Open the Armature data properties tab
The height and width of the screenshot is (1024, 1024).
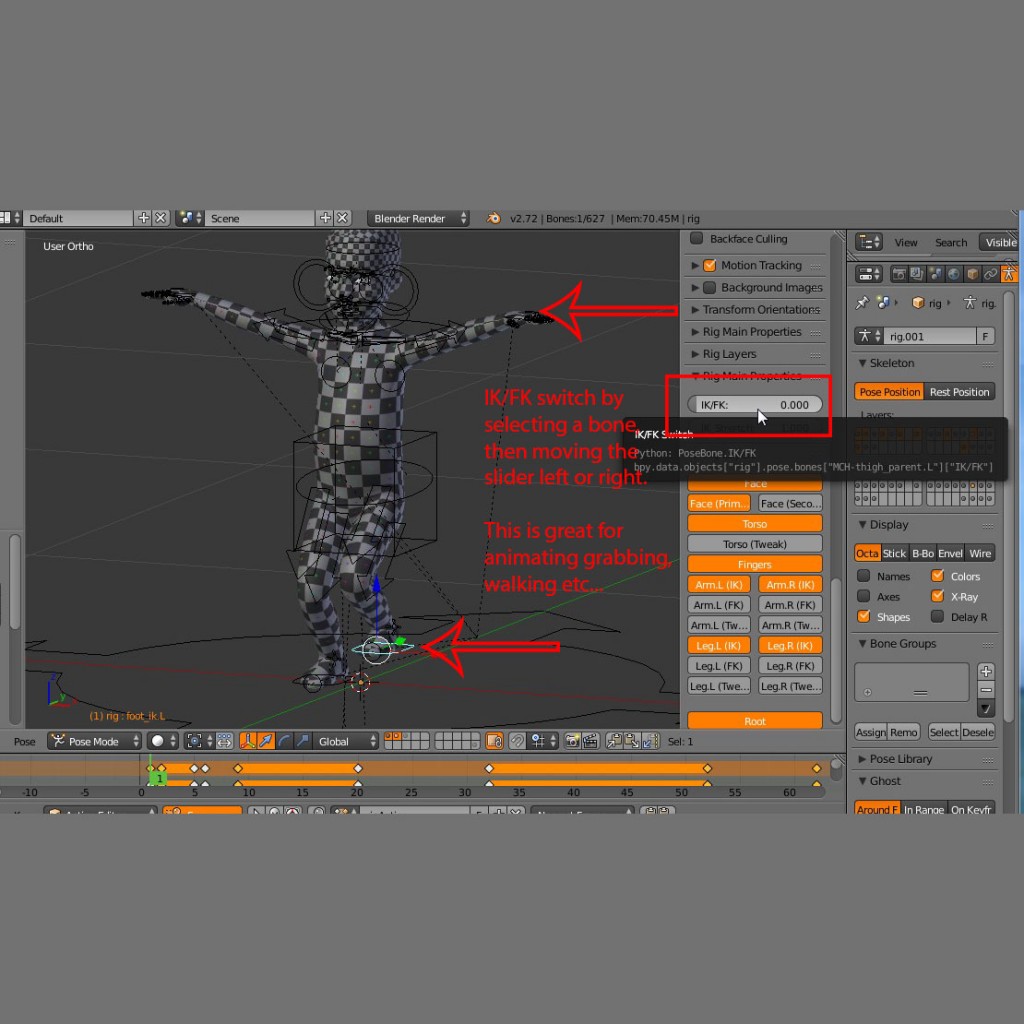tap(1009, 274)
